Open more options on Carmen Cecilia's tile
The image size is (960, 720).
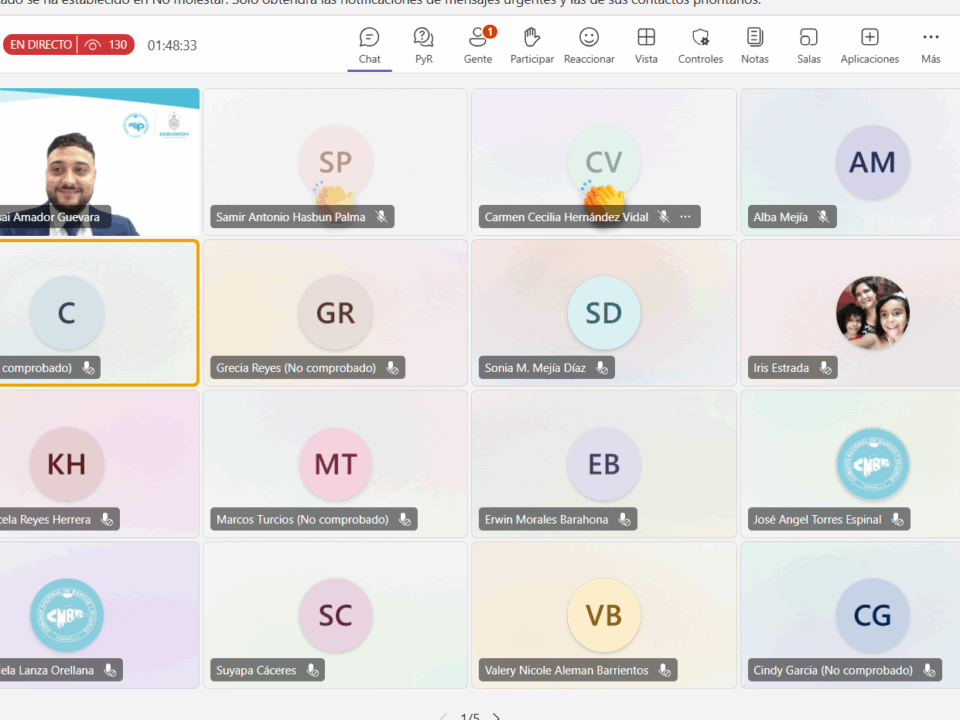[x=685, y=217]
